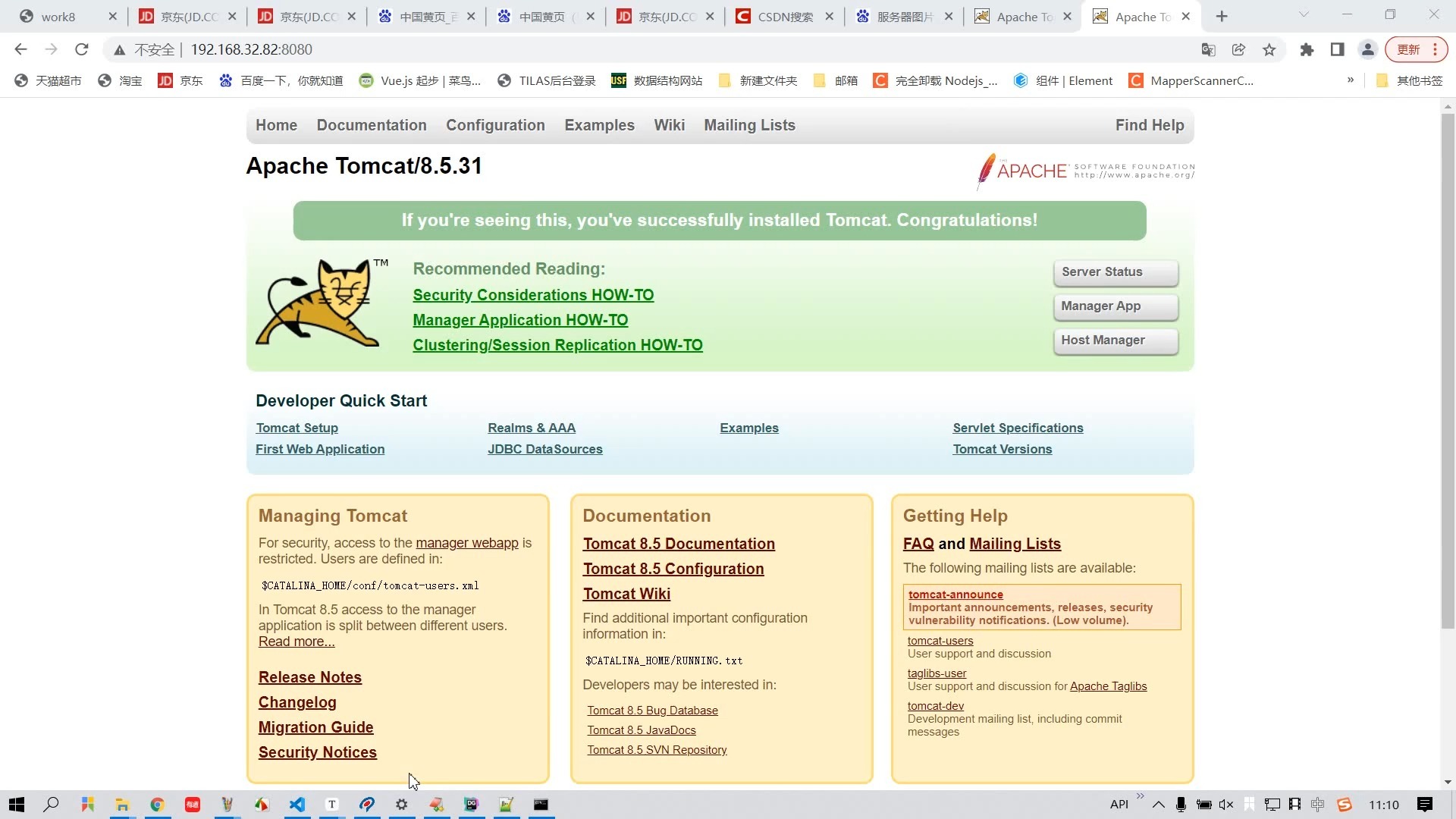The image size is (1456, 819).
Task: Open Visual Studio Code from the taskbar
Action: pos(297,805)
